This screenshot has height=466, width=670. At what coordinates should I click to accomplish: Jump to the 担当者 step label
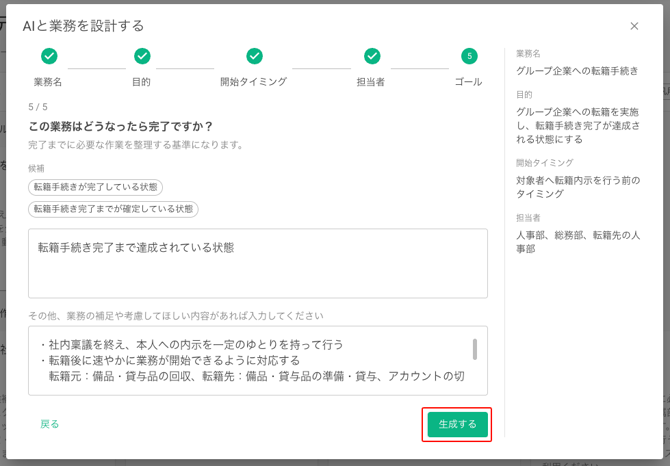(x=371, y=82)
